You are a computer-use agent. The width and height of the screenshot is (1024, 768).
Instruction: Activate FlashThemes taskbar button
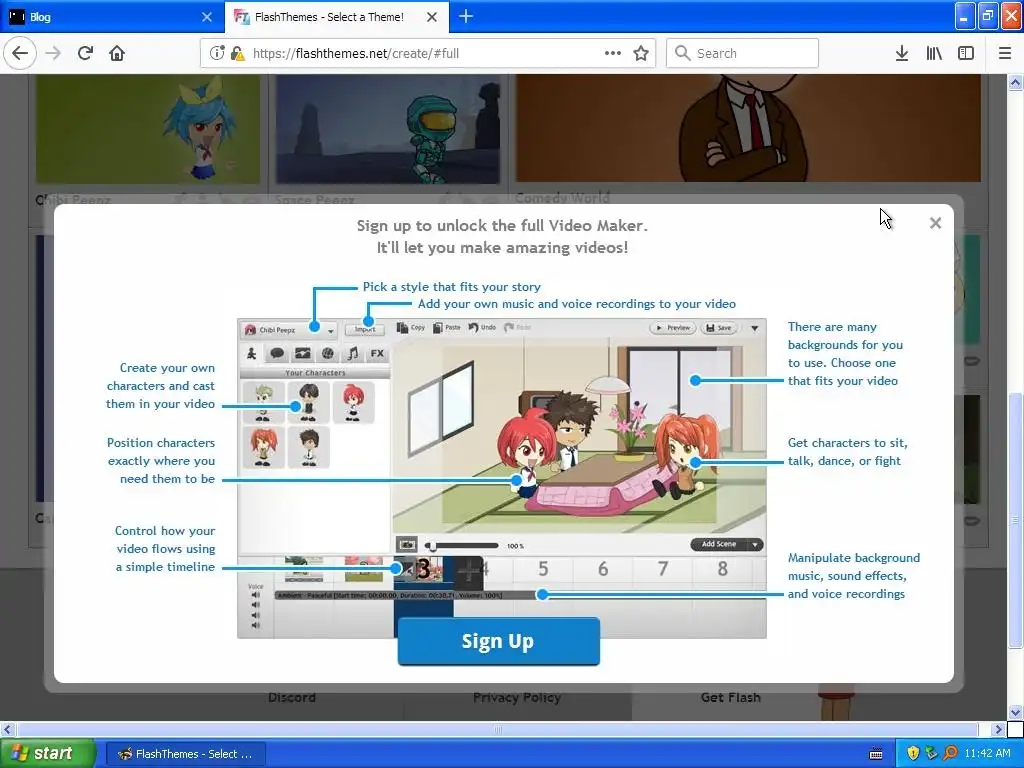tap(185, 754)
